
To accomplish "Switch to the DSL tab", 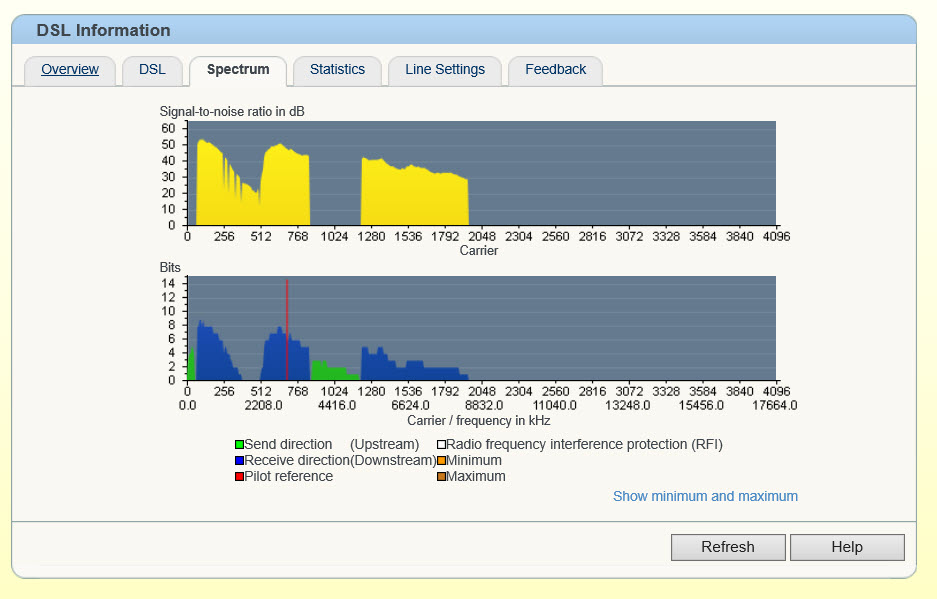I will pyautogui.click(x=152, y=70).
